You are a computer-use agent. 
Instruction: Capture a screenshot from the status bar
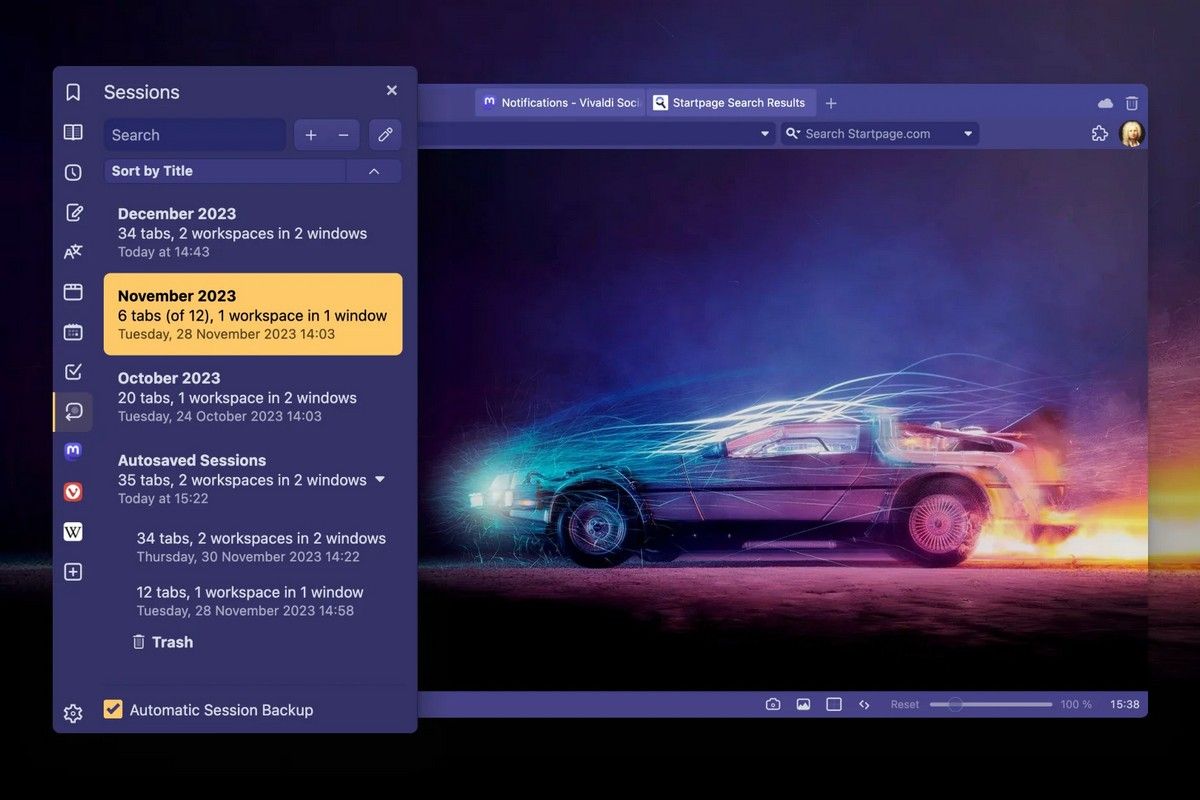coord(773,704)
